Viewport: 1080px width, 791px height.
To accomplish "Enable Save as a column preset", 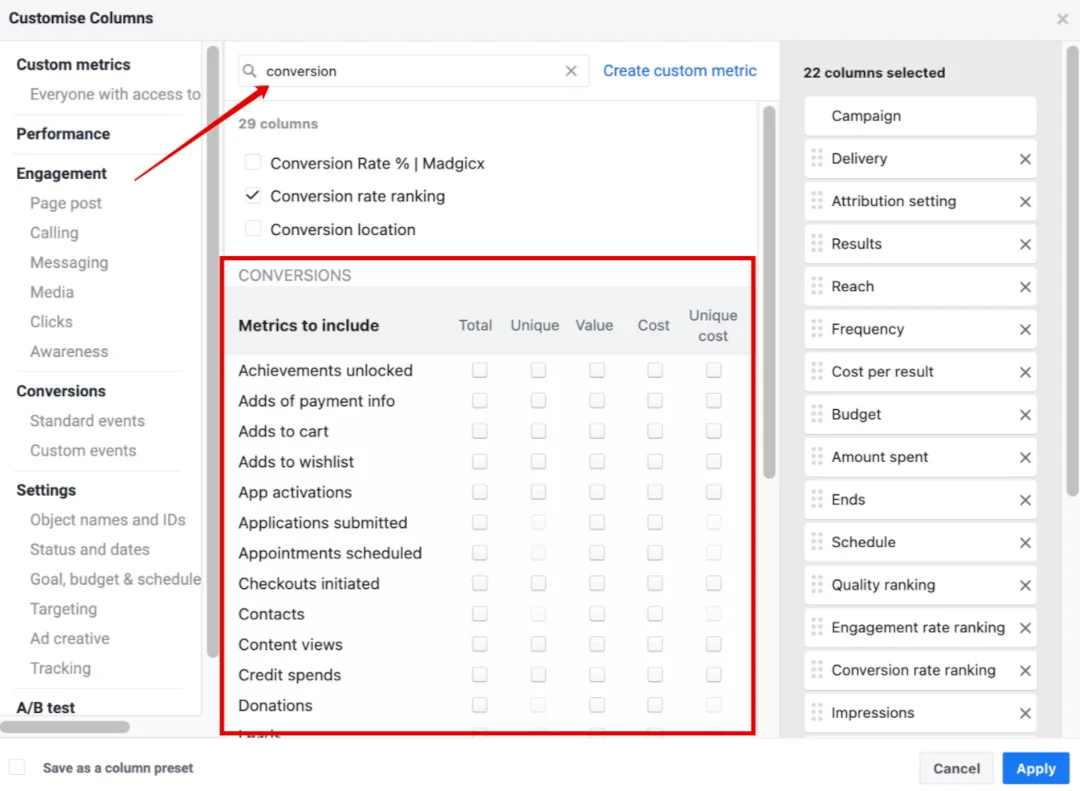I will (x=17, y=767).
